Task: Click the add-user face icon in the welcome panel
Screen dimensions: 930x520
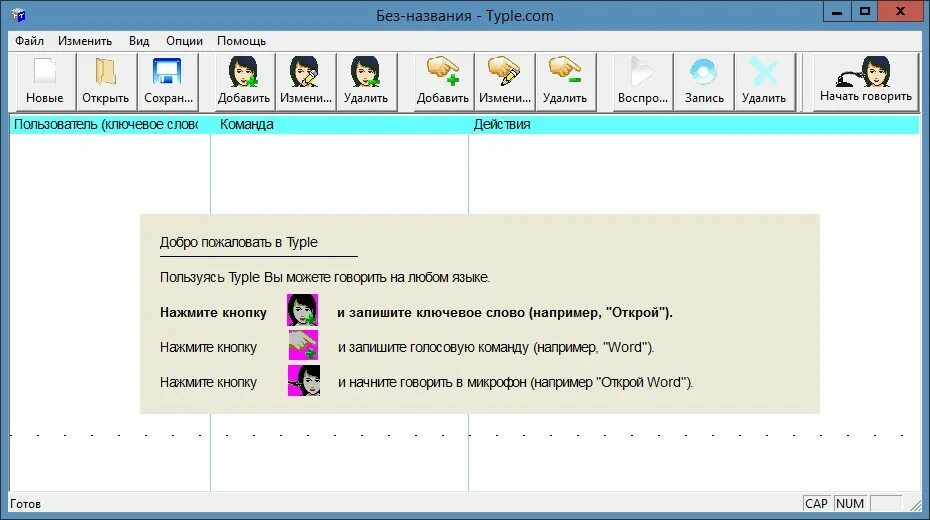Action: (302, 310)
